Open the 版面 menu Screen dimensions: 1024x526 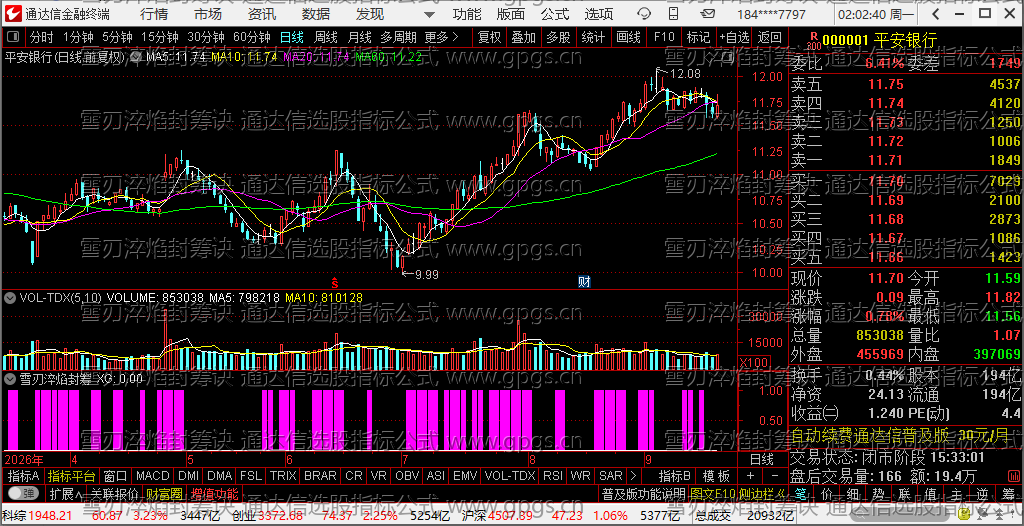[510, 14]
